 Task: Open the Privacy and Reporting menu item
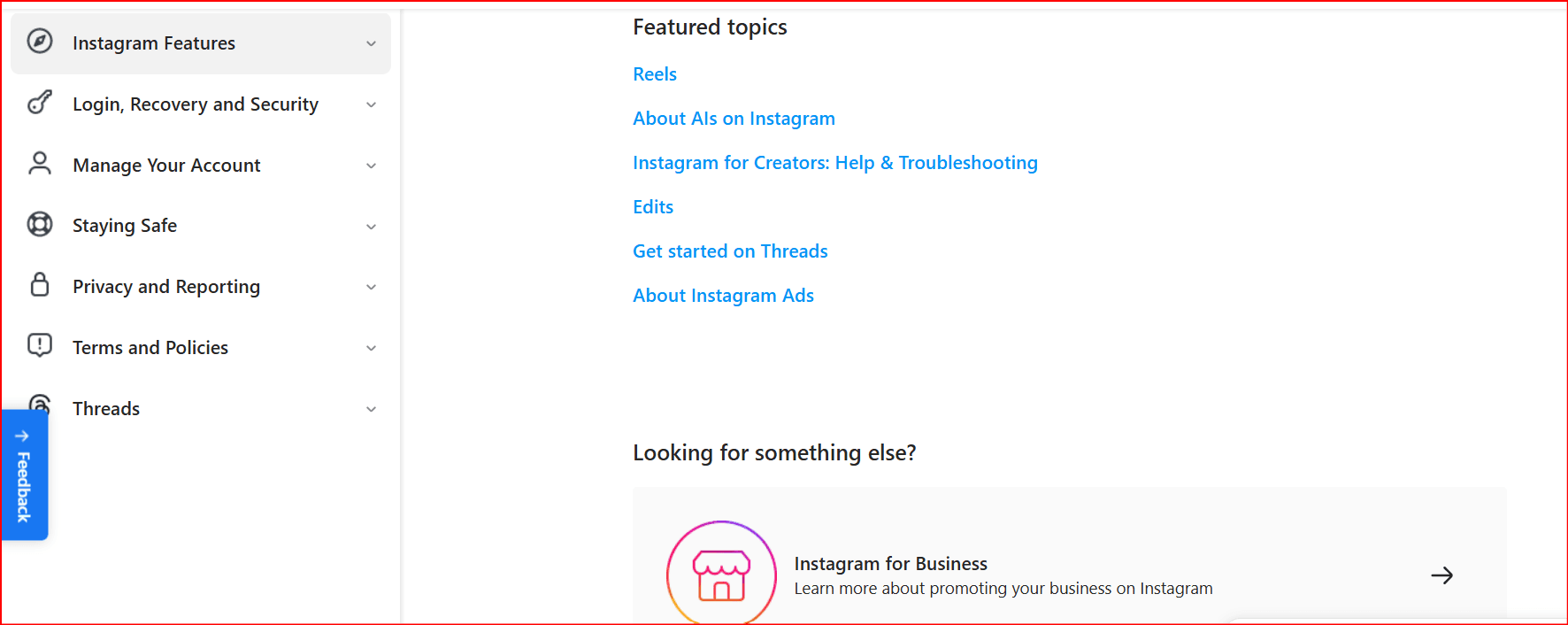coord(166,287)
